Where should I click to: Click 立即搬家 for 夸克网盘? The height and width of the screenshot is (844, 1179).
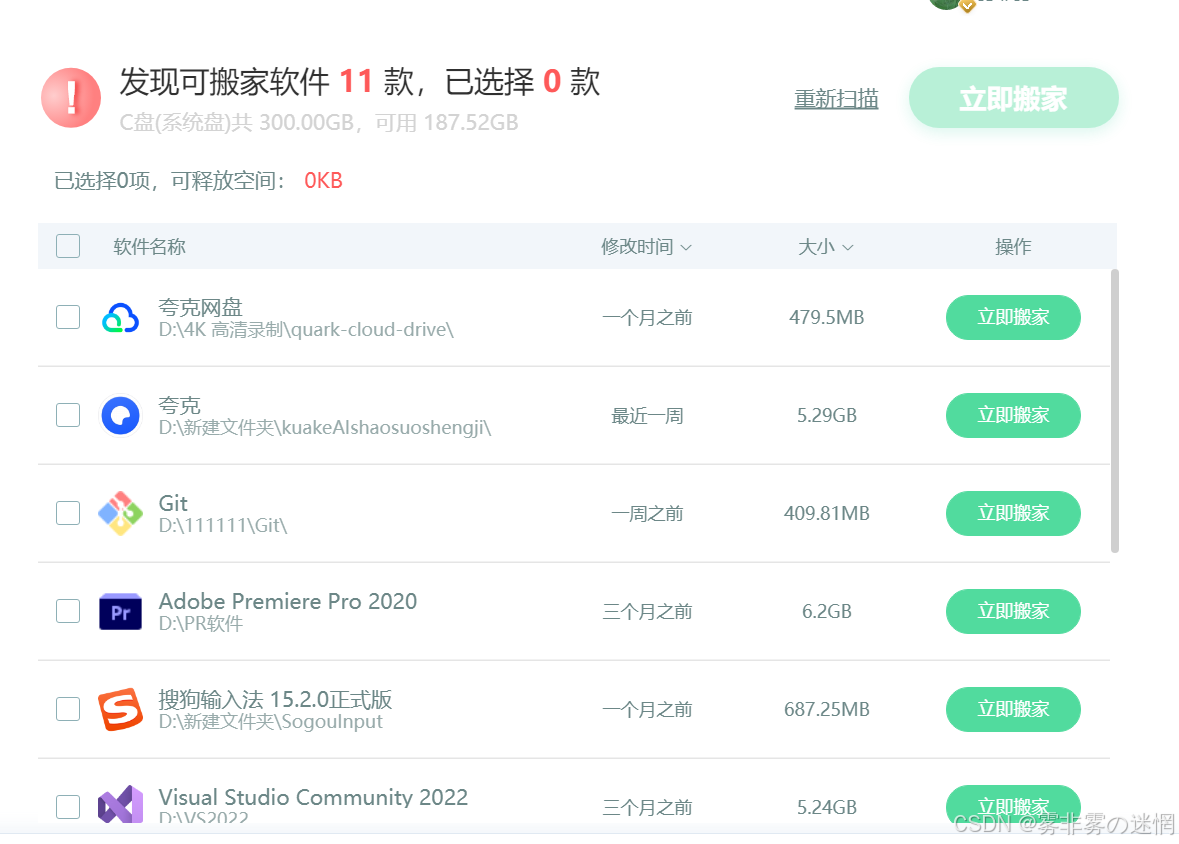1014,317
